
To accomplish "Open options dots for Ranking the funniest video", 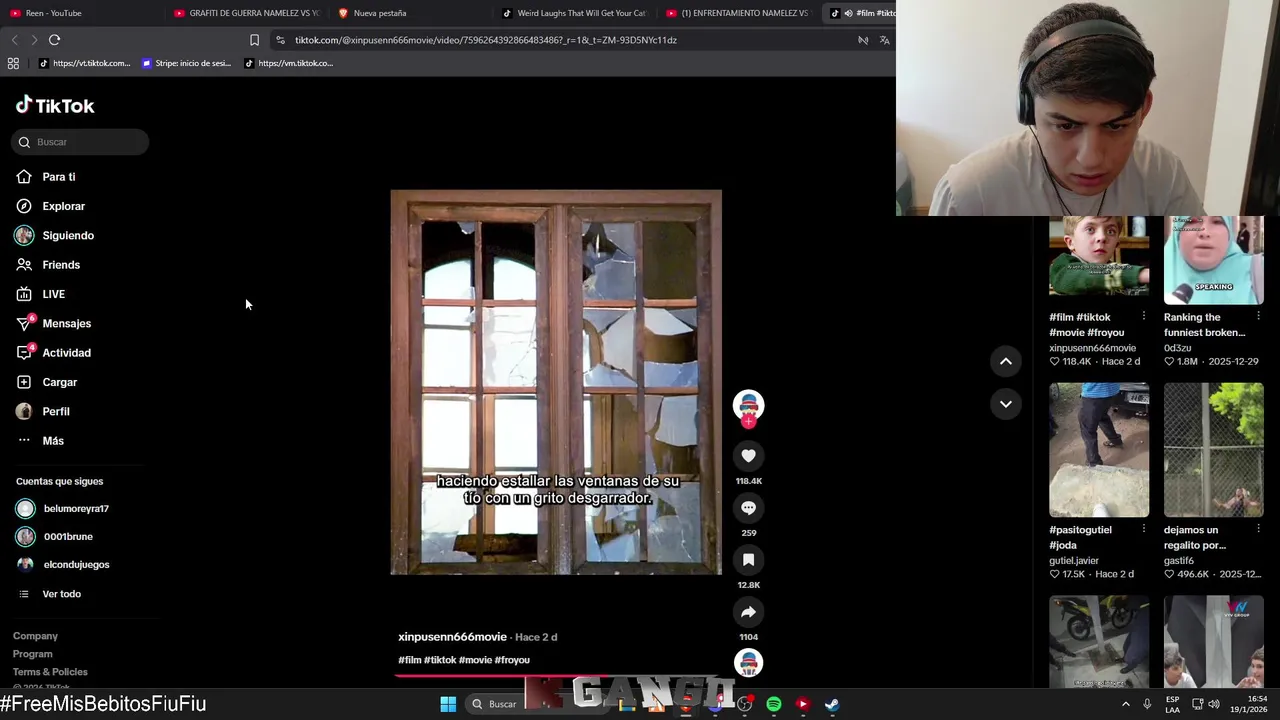I will pyautogui.click(x=1258, y=317).
